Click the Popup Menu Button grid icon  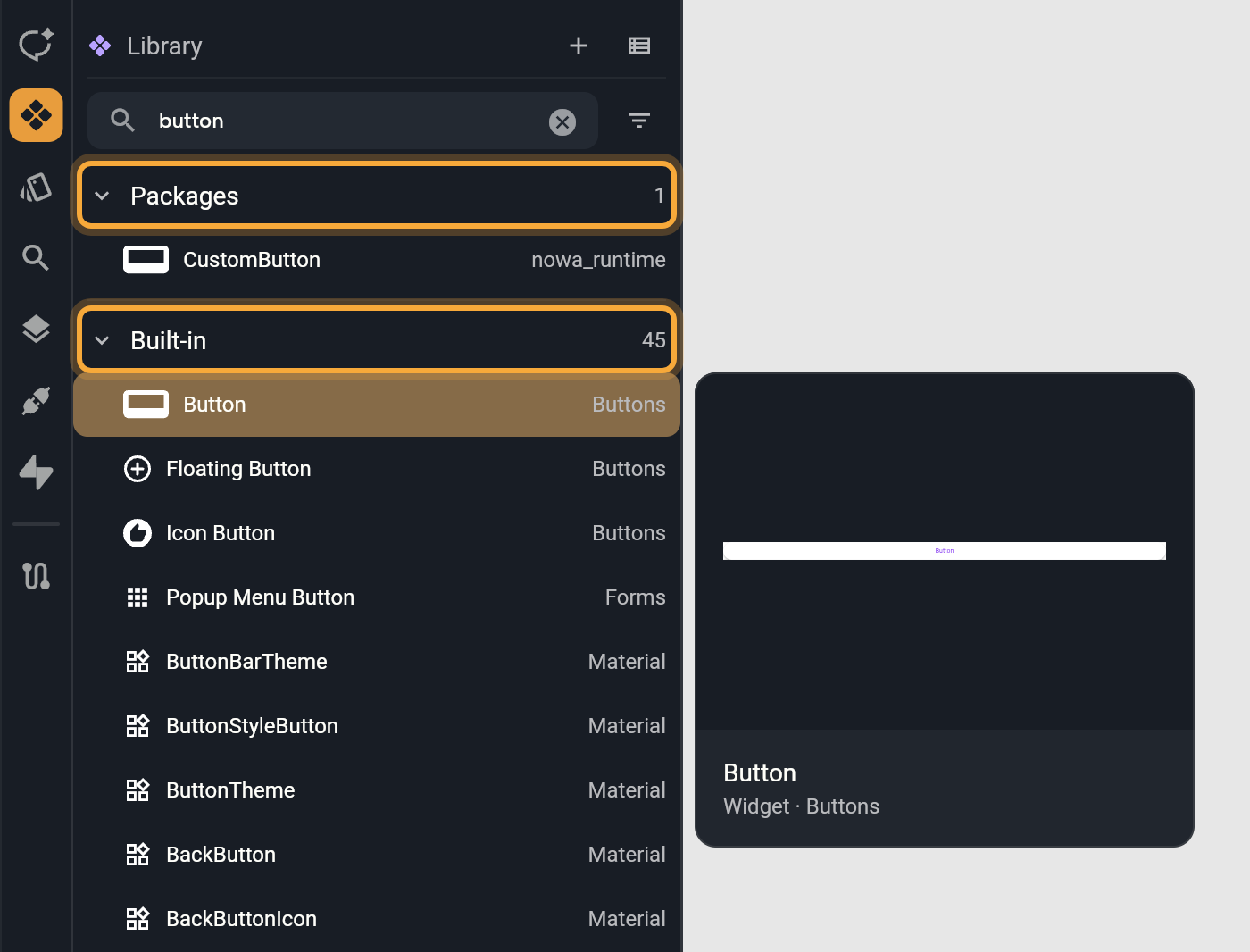click(x=137, y=597)
